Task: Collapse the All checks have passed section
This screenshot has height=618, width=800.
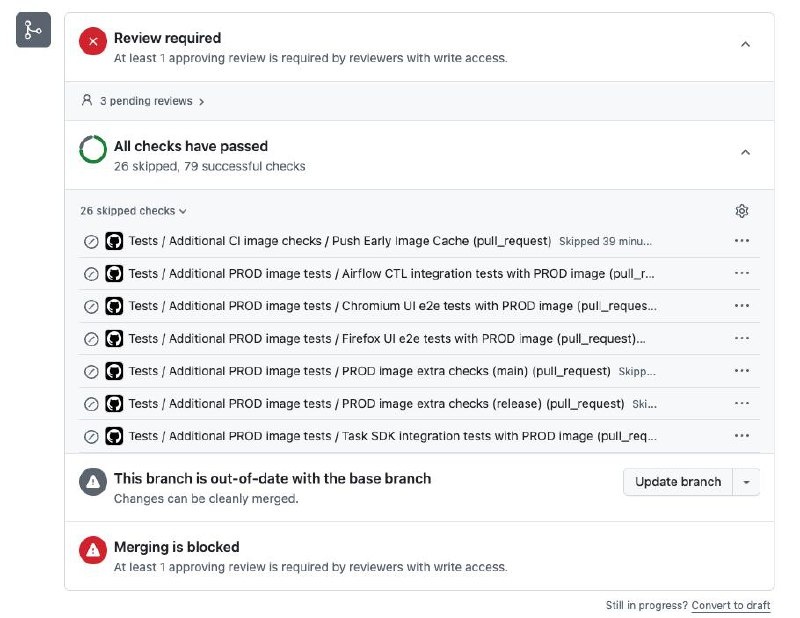Action: click(745, 153)
